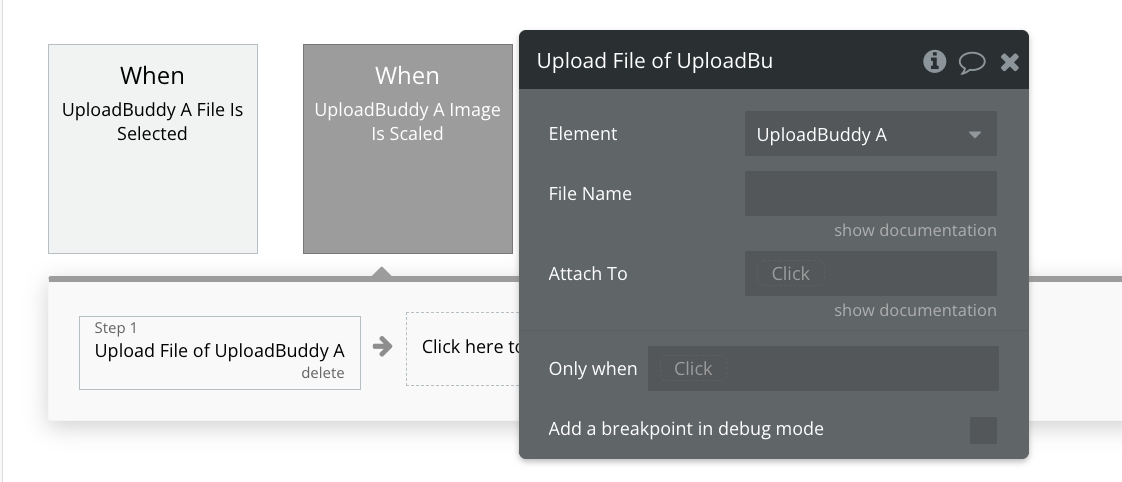
Task: Click the Click placeholder in Attach To
Action: click(x=791, y=273)
